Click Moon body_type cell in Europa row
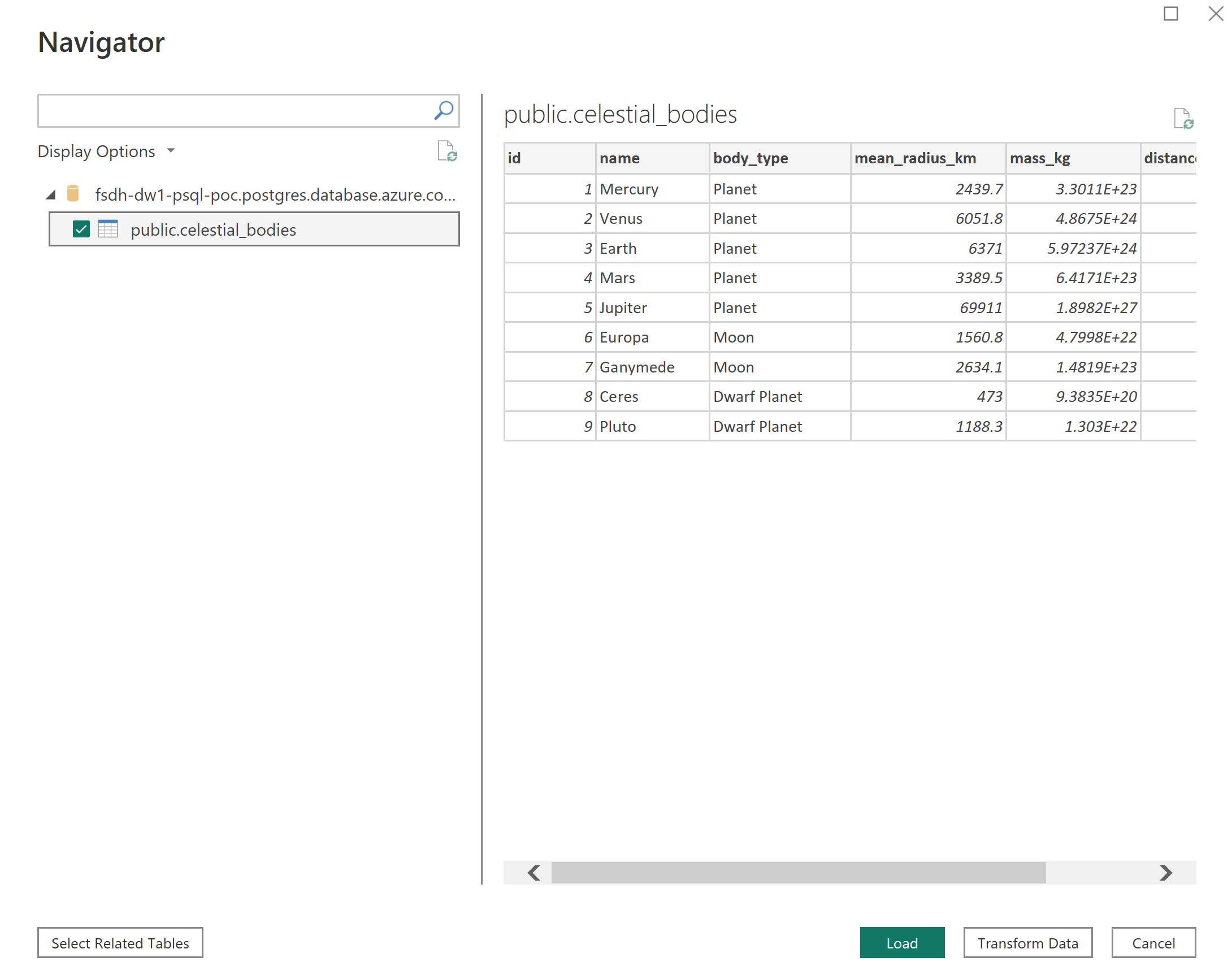 coord(779,337)
